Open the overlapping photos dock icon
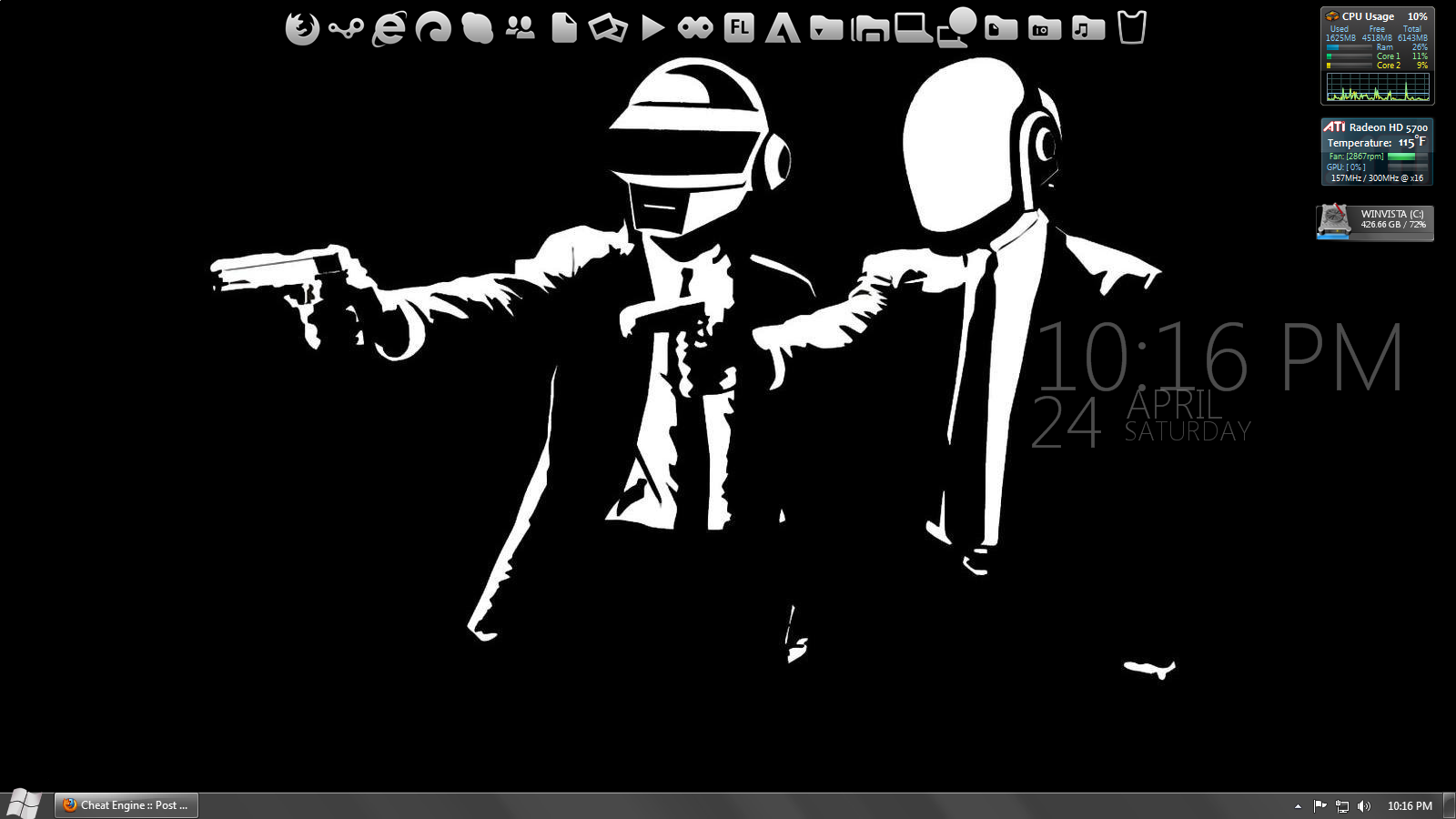Image resolution: width=1456 pixels, height=819 pixels. (608, 28)
